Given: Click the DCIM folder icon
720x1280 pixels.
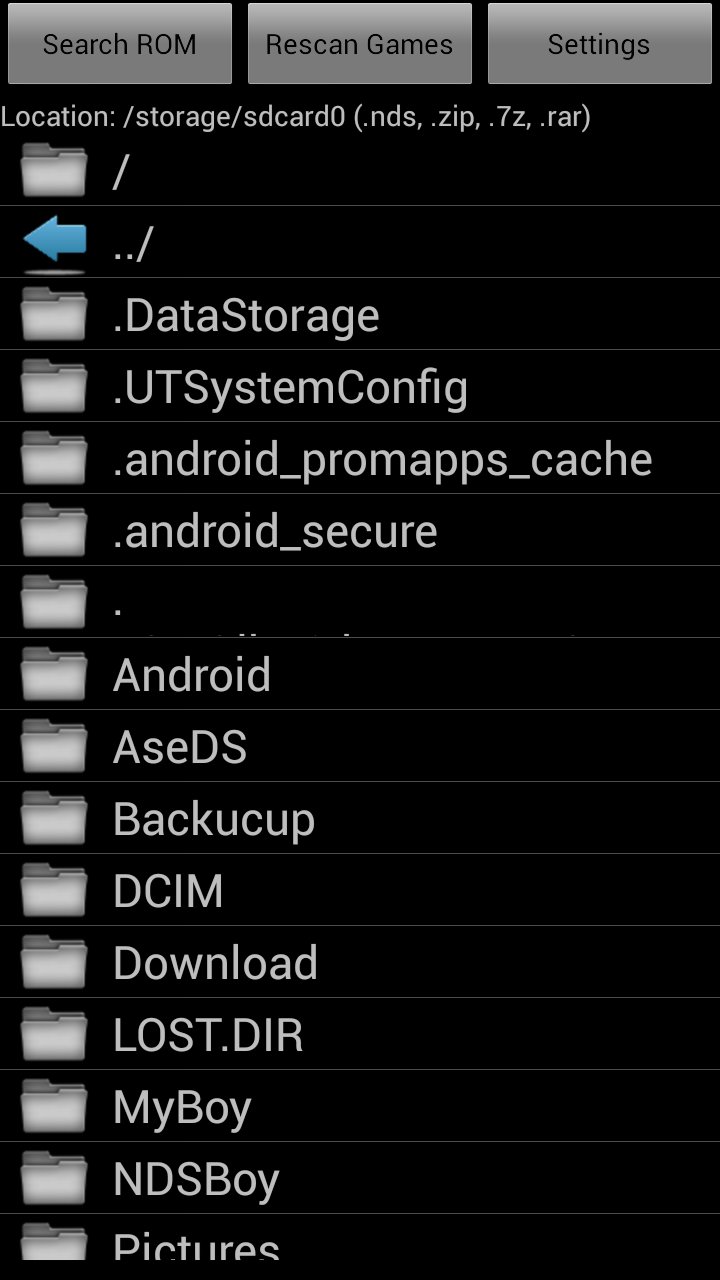Looking at the screenshot, I should tap(54, 891).
